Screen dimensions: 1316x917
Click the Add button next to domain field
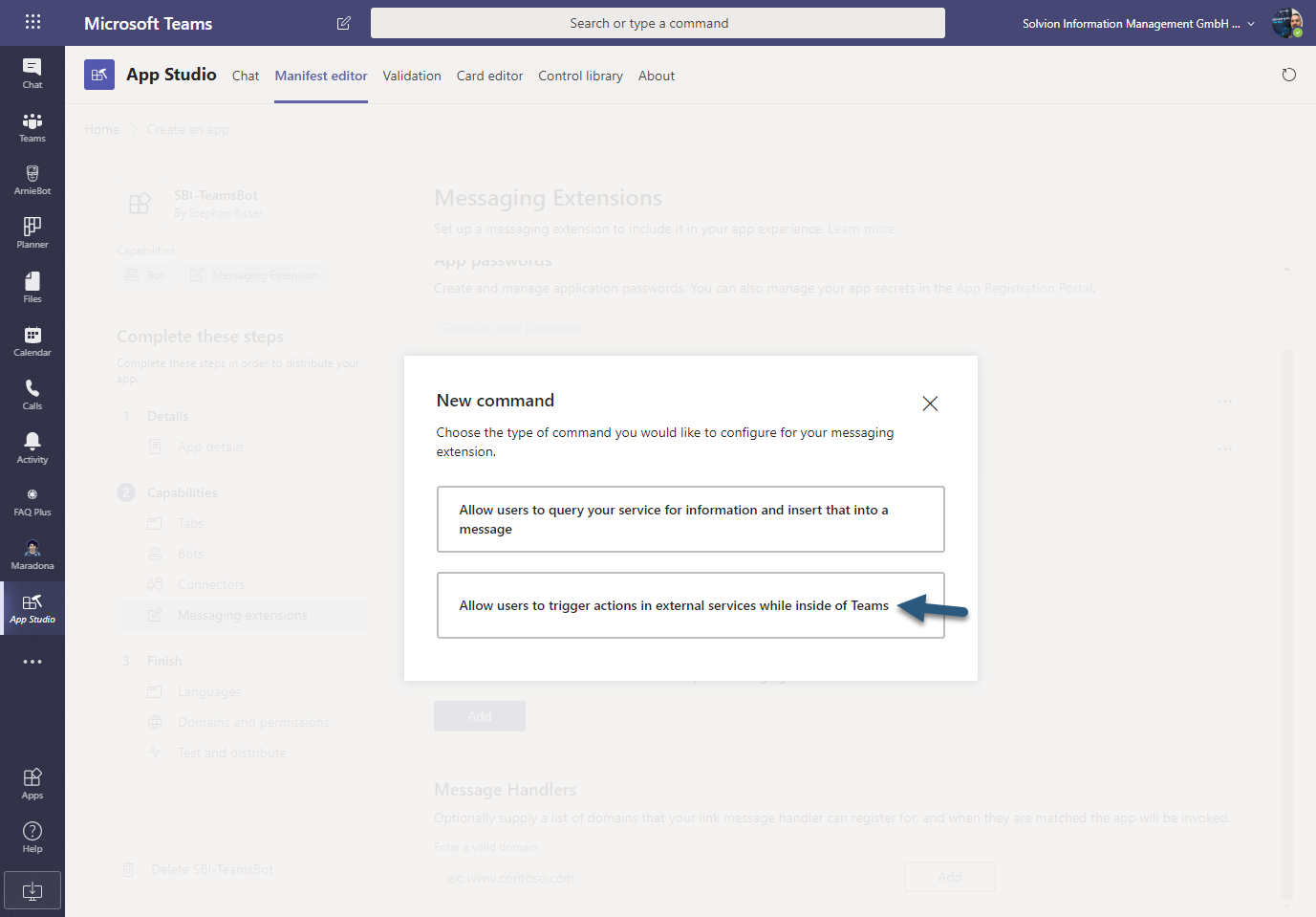(x=950, y=877)
